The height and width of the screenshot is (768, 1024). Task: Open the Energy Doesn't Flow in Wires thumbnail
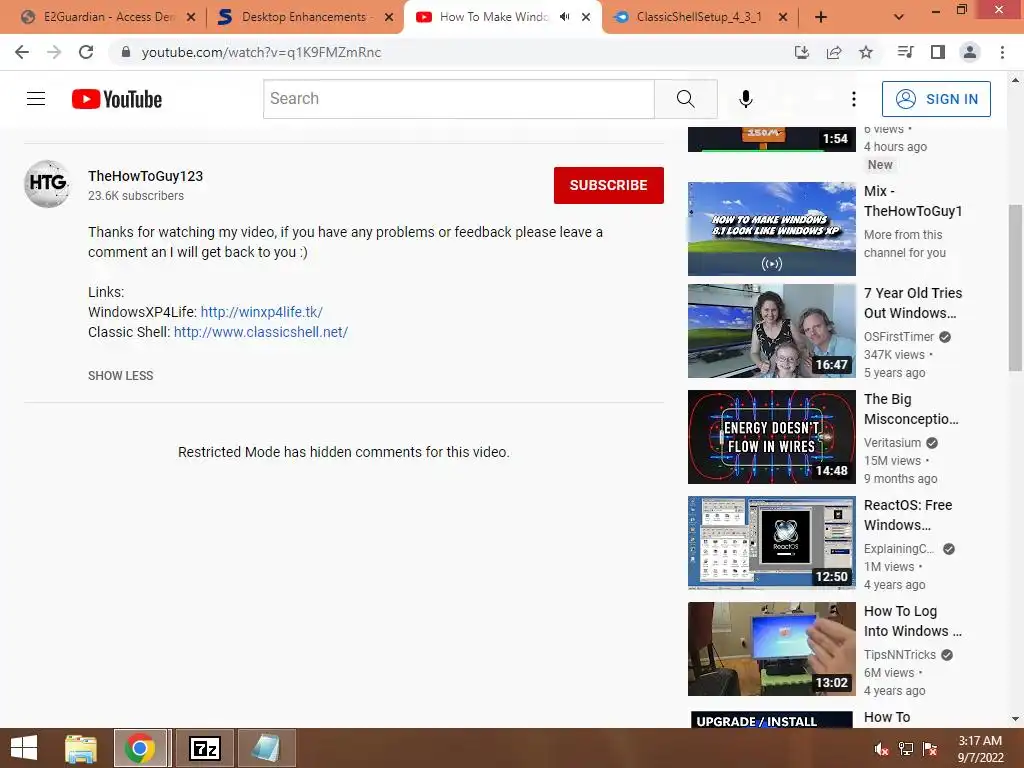point(771,437)
